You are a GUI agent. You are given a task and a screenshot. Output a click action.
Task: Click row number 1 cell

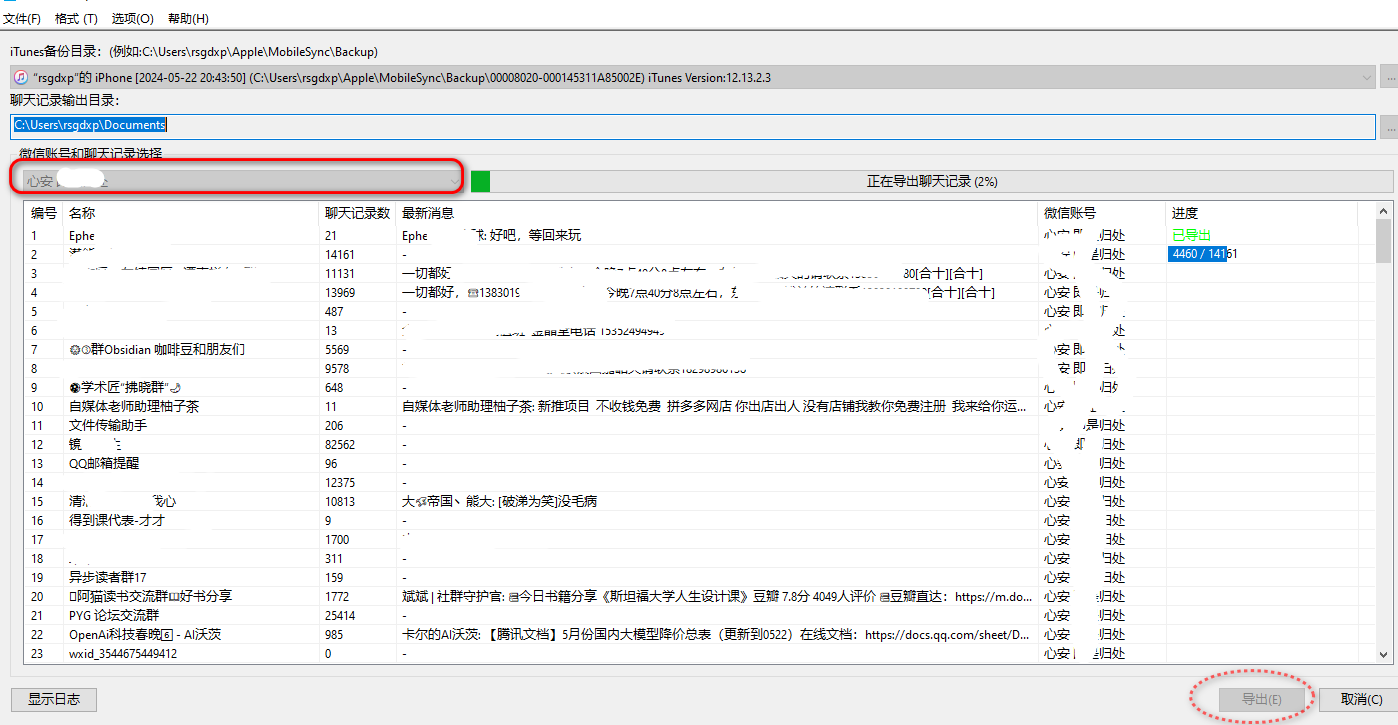click(34, 235)
